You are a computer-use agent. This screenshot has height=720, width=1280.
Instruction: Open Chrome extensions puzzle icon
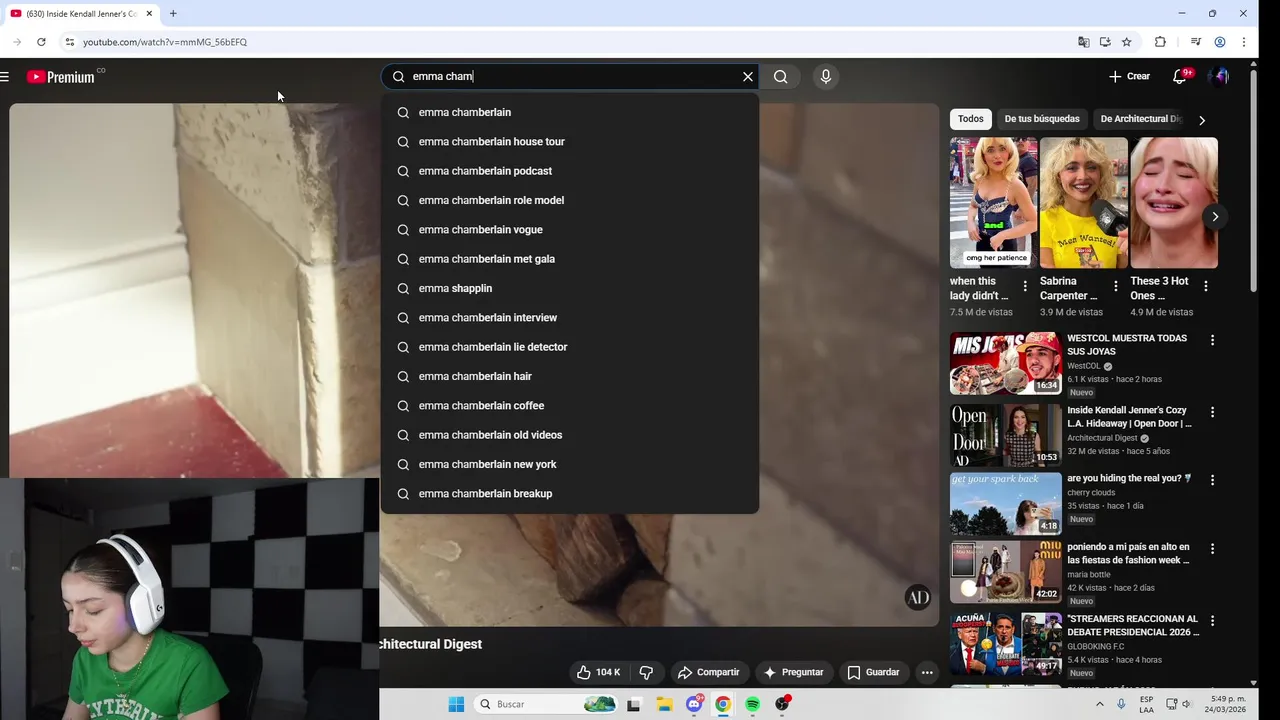(1160, 42)
